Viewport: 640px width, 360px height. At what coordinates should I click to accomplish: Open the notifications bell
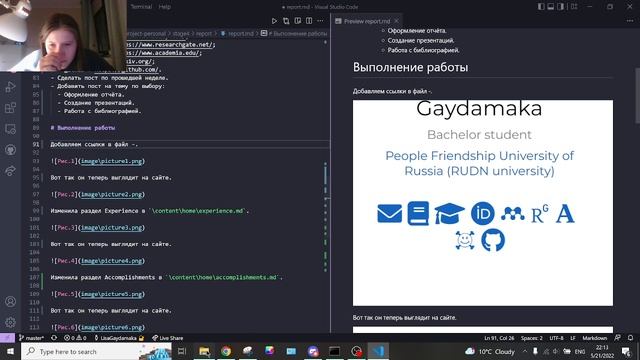(x=631, y=338)
